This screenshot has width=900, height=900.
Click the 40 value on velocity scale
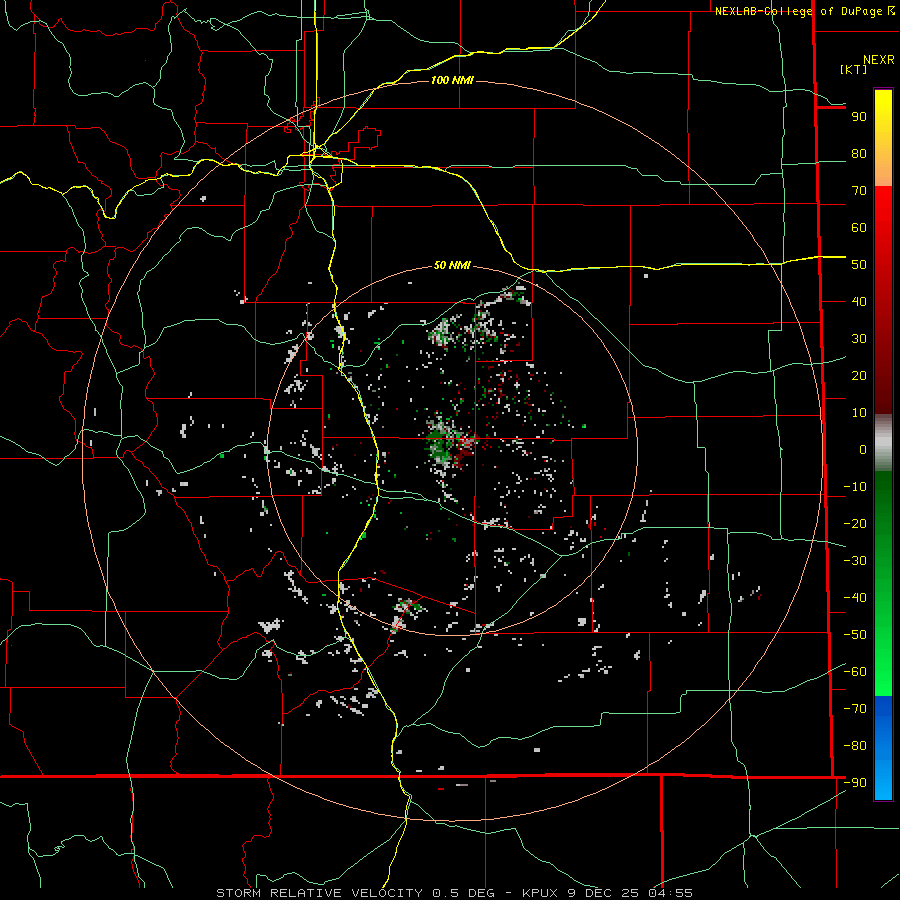coord(859,302)
